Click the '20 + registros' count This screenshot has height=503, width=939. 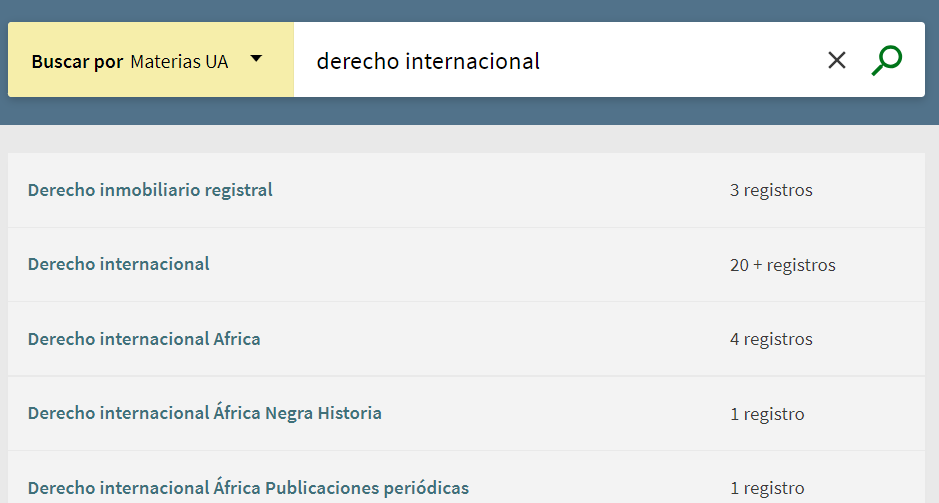coord(782,265)
